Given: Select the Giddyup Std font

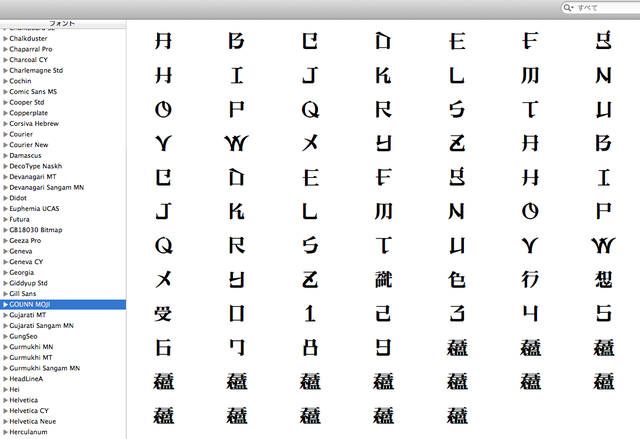Looking at the screenshot, I should [28, 283].
